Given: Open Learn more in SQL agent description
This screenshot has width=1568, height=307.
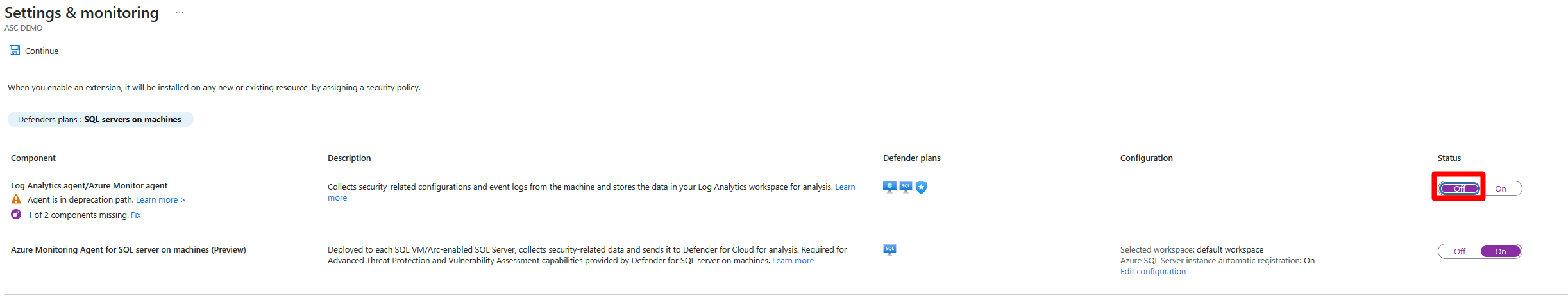Looking at the screenshot, I should pos(793,261).
